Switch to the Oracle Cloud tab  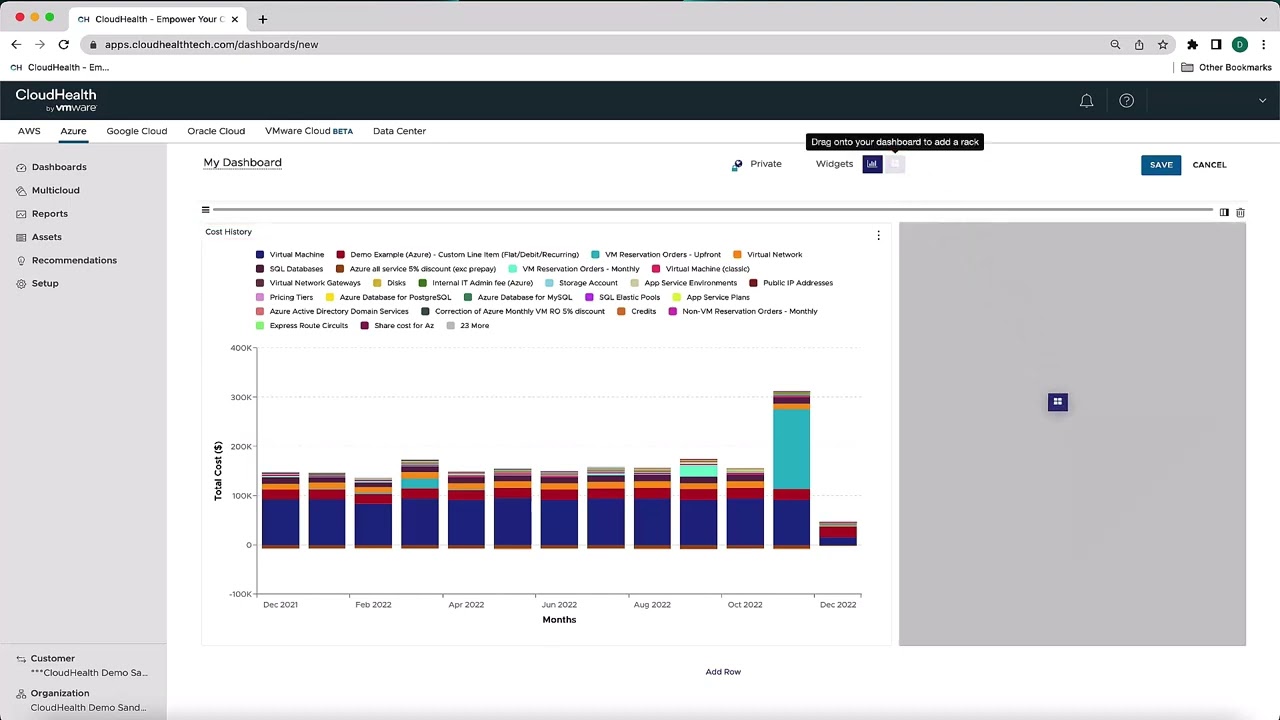click(216, 131)
